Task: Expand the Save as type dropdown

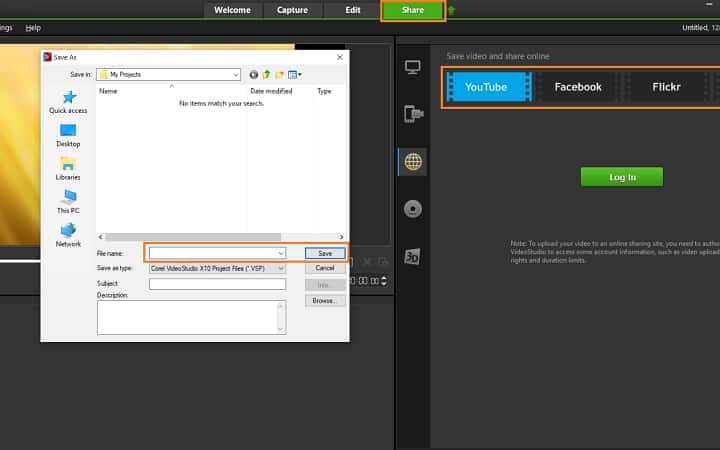Action: coord(281,268)
